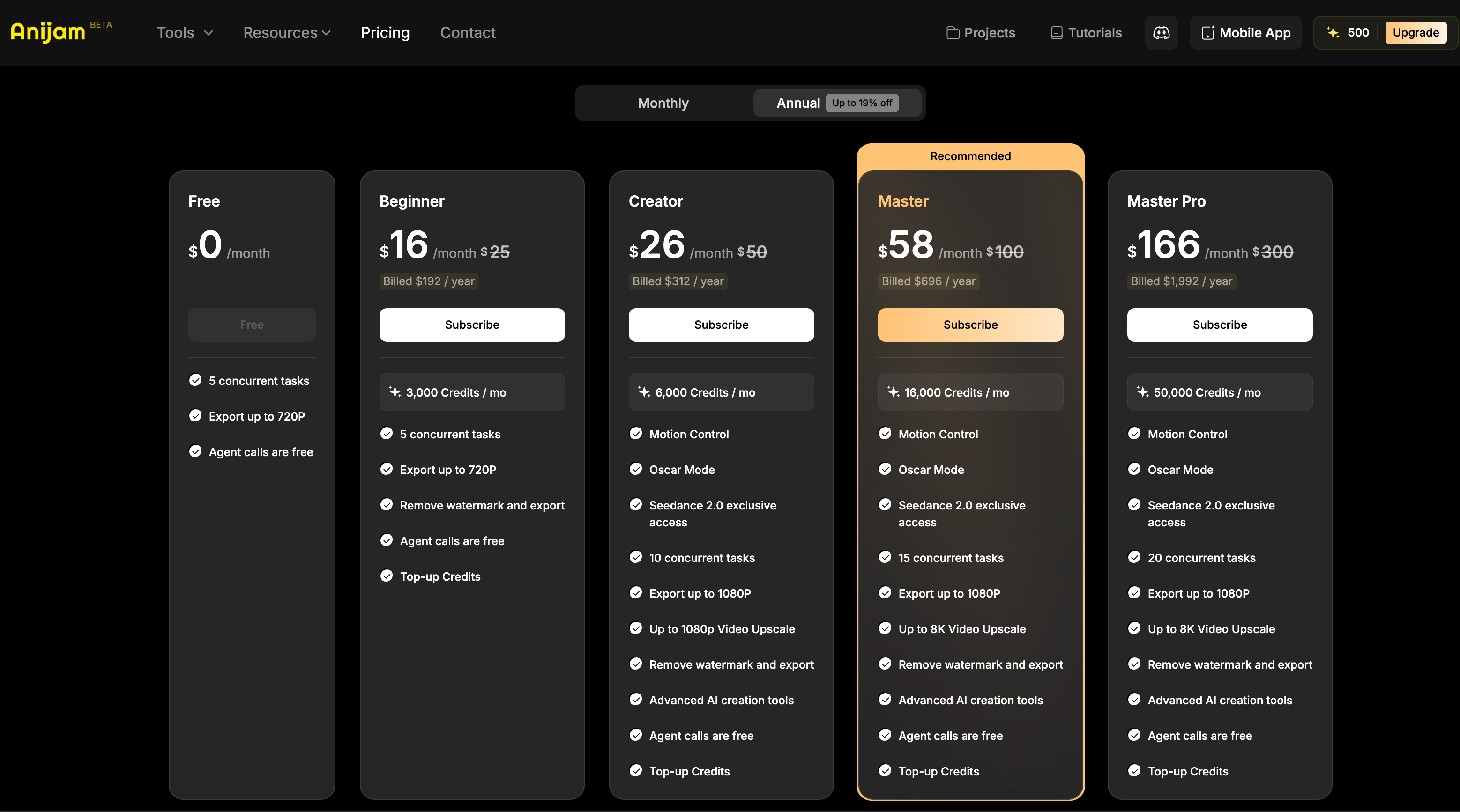1460x812 pixels.
Task: Click 'Billed $1,992 / year' text
Action: point(1182,281)
